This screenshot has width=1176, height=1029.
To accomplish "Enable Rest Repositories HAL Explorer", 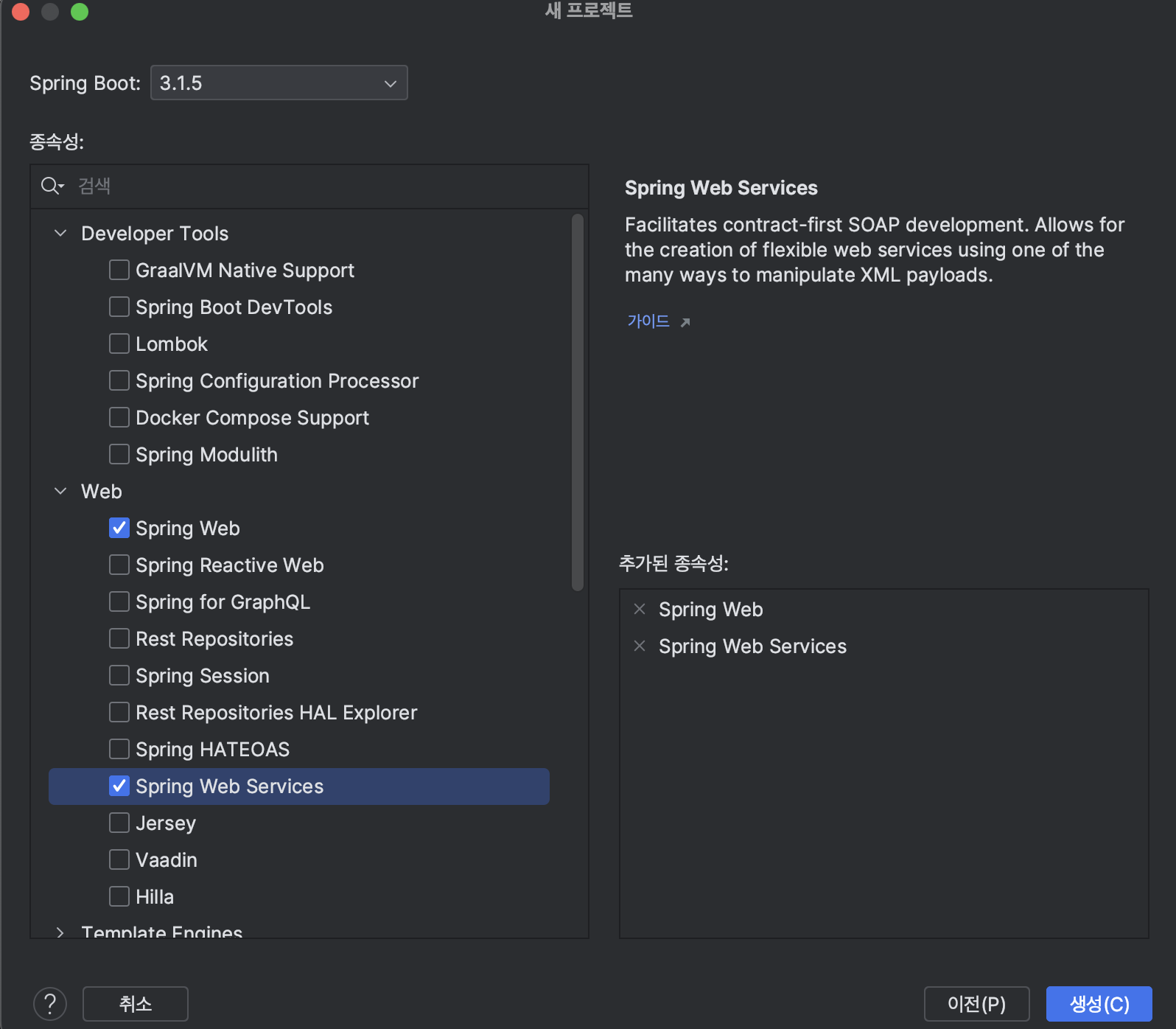I will [x=119, y=712].
